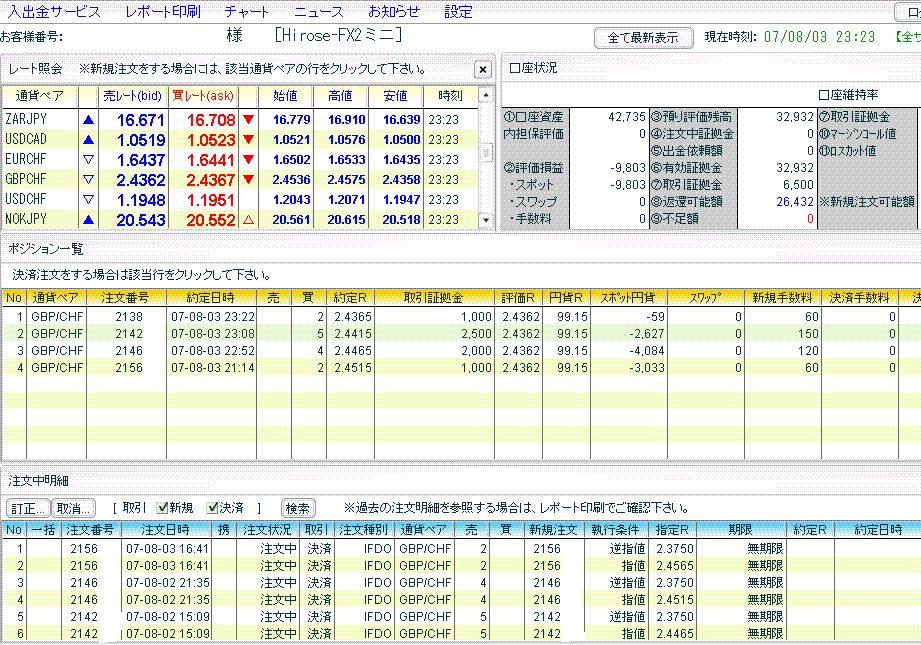Click the 全て最新表示 refresh button

coord(643,38)
